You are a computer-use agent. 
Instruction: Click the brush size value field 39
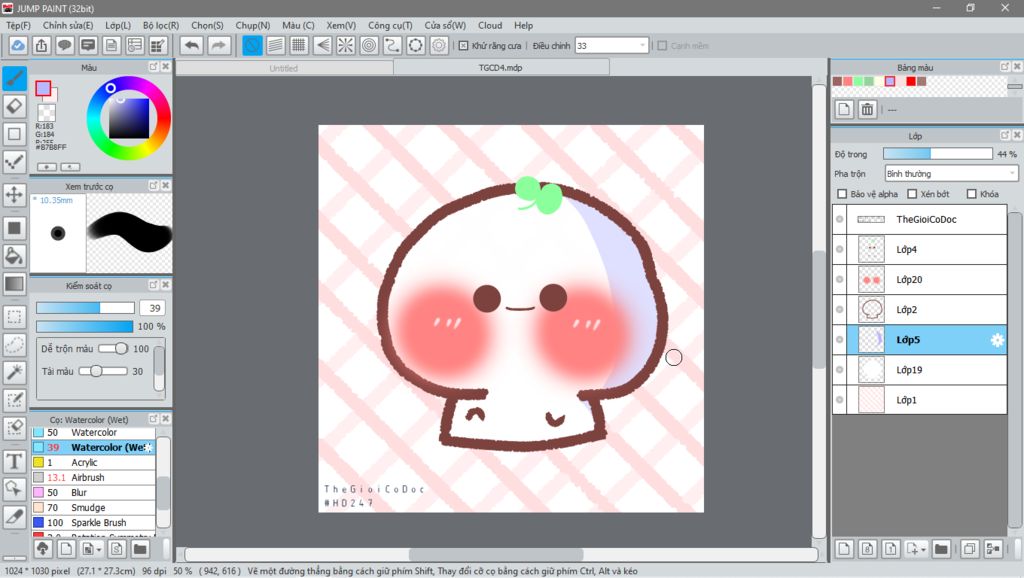click(154, 308)
